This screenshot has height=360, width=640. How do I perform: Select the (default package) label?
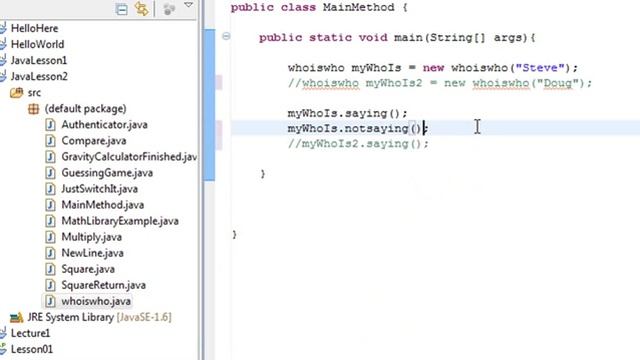coord(85,109)
